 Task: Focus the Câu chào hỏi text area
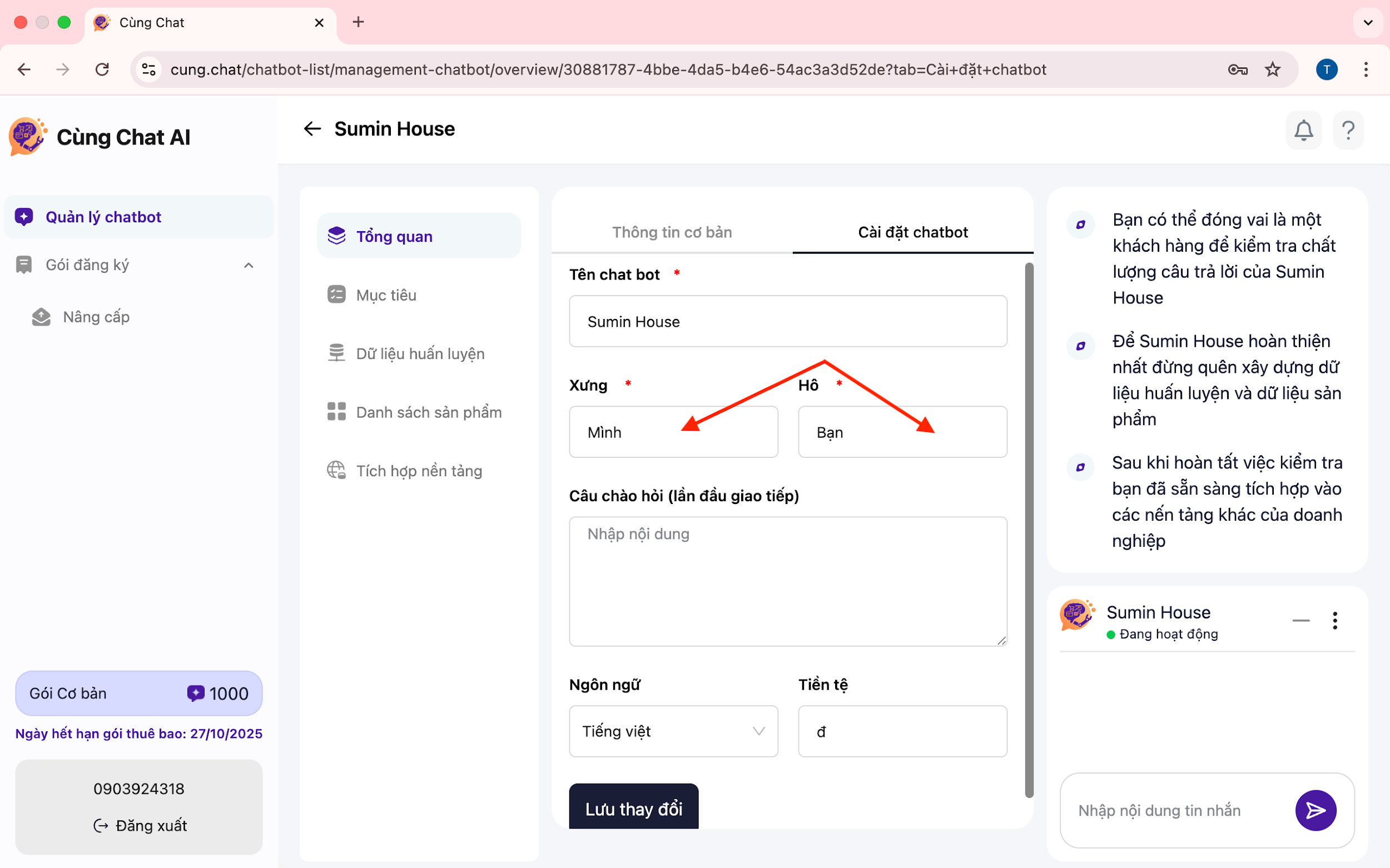click(787, 581)
